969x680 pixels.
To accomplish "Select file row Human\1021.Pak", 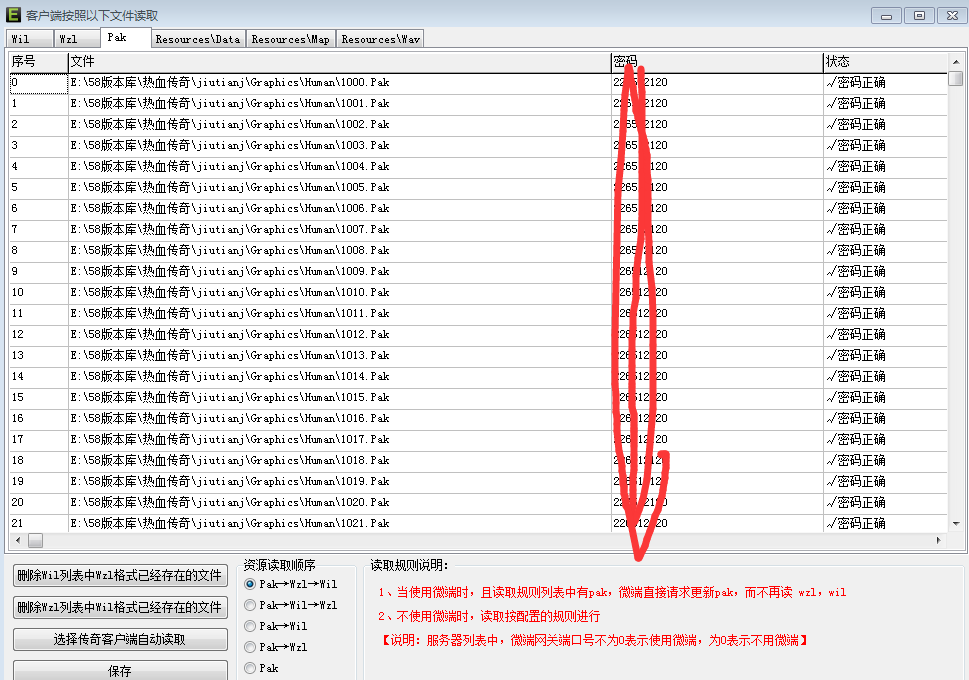I will click(x=478, y=524).
